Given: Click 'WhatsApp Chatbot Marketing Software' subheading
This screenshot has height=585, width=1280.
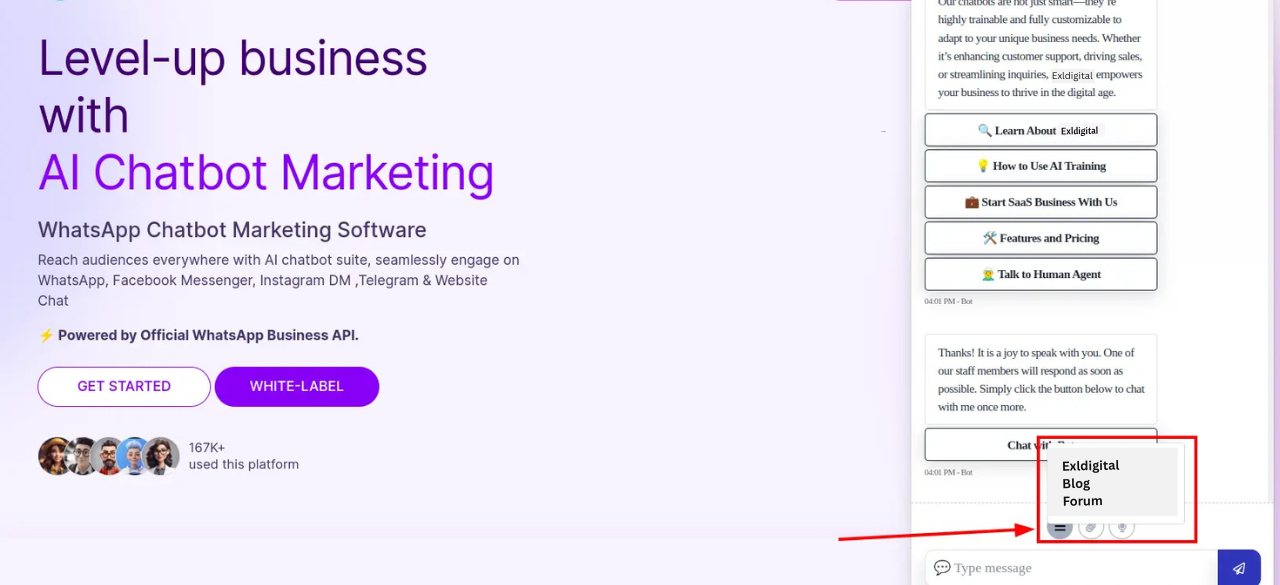Looking at the screenshot, I should pyautogui.click(x=232, y=230).
